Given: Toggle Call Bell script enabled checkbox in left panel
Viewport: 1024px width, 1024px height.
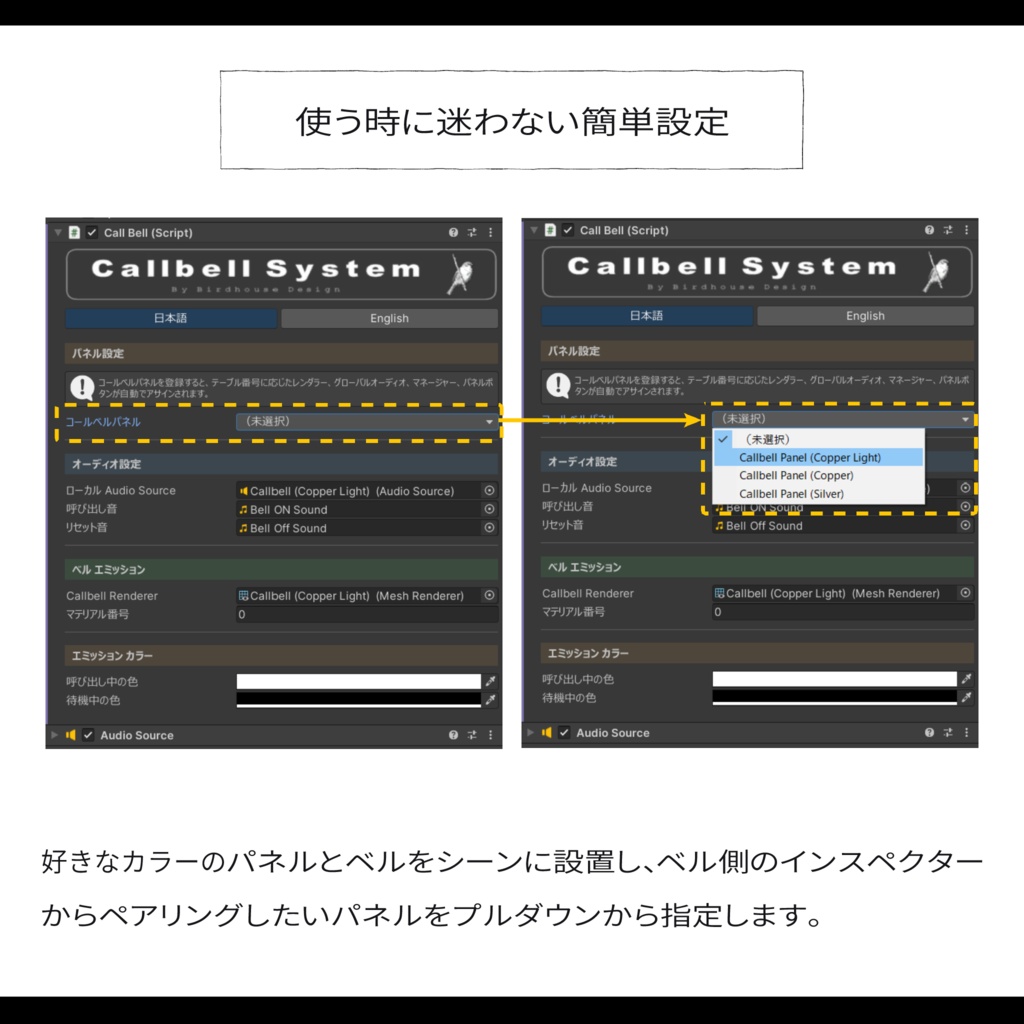Looking at the screenshot, I should 92,232.
